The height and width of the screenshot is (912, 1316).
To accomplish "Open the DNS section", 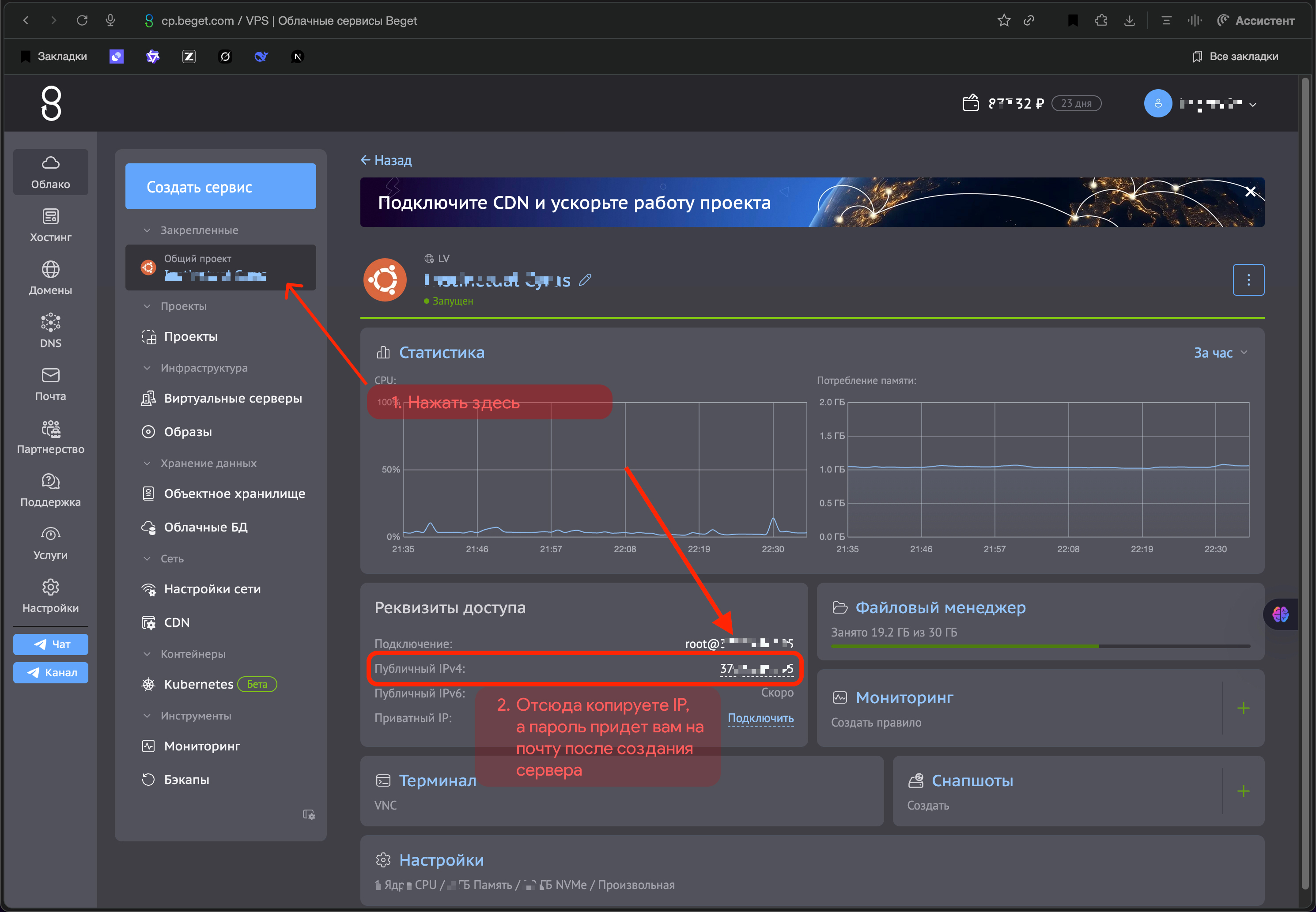I will (50, 331).
